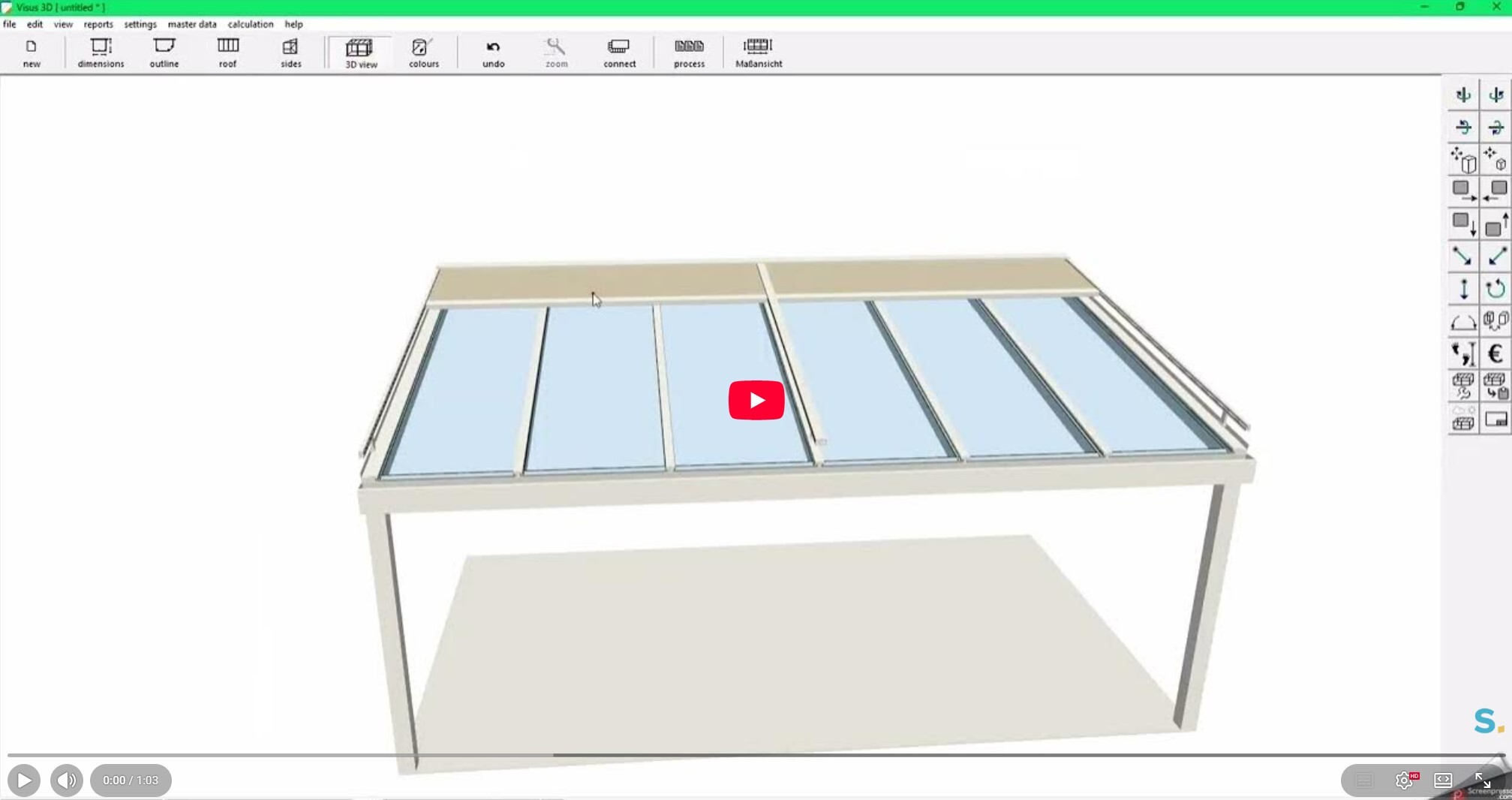This screenshot has width=1512, height=800.
Task: Open the reports menu
Action: pyautogui.click(x=98, y=24)
